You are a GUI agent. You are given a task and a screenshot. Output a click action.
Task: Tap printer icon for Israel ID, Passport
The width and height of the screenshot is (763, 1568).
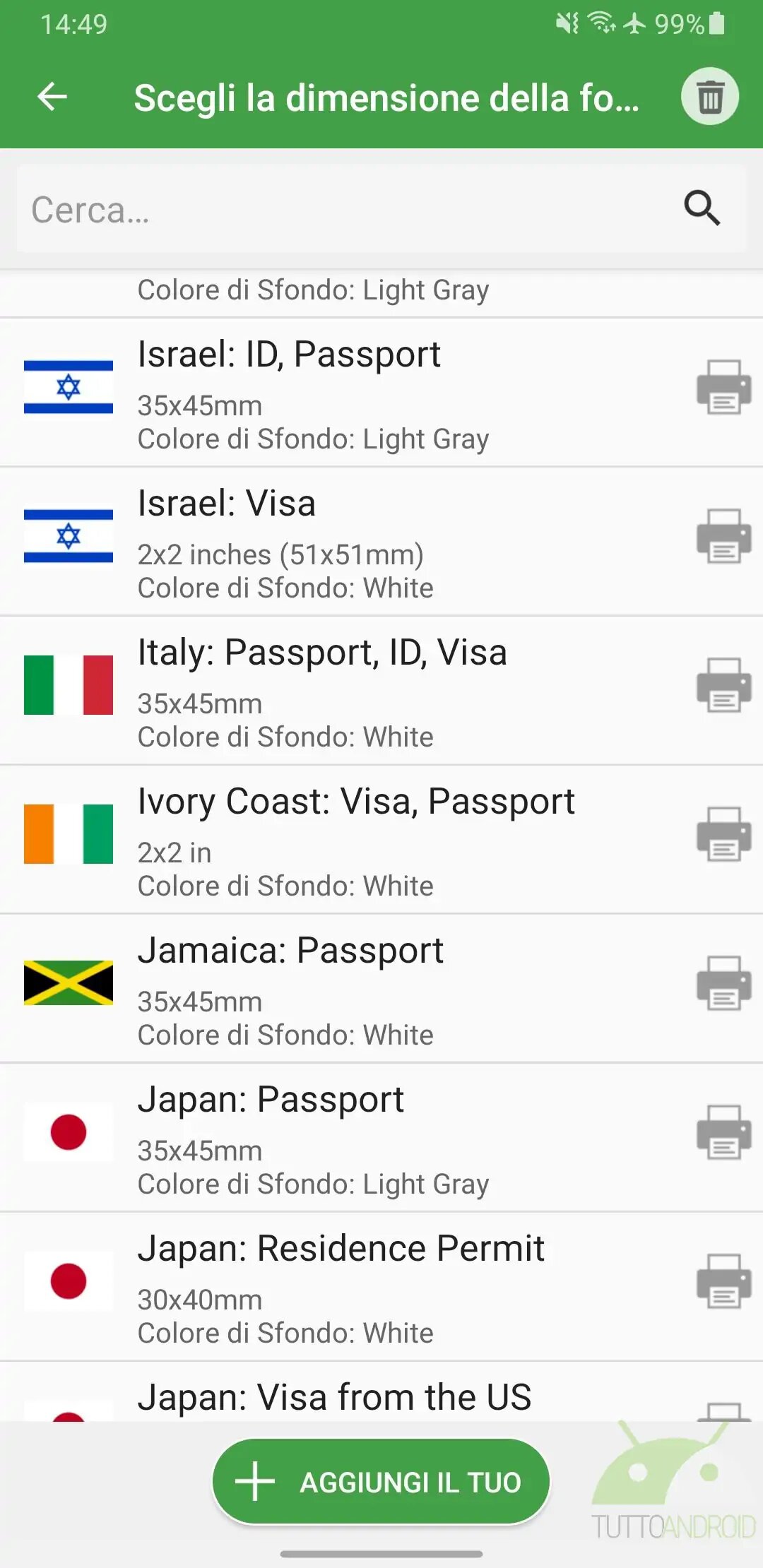pyautogui.click(x=723, y=387)
